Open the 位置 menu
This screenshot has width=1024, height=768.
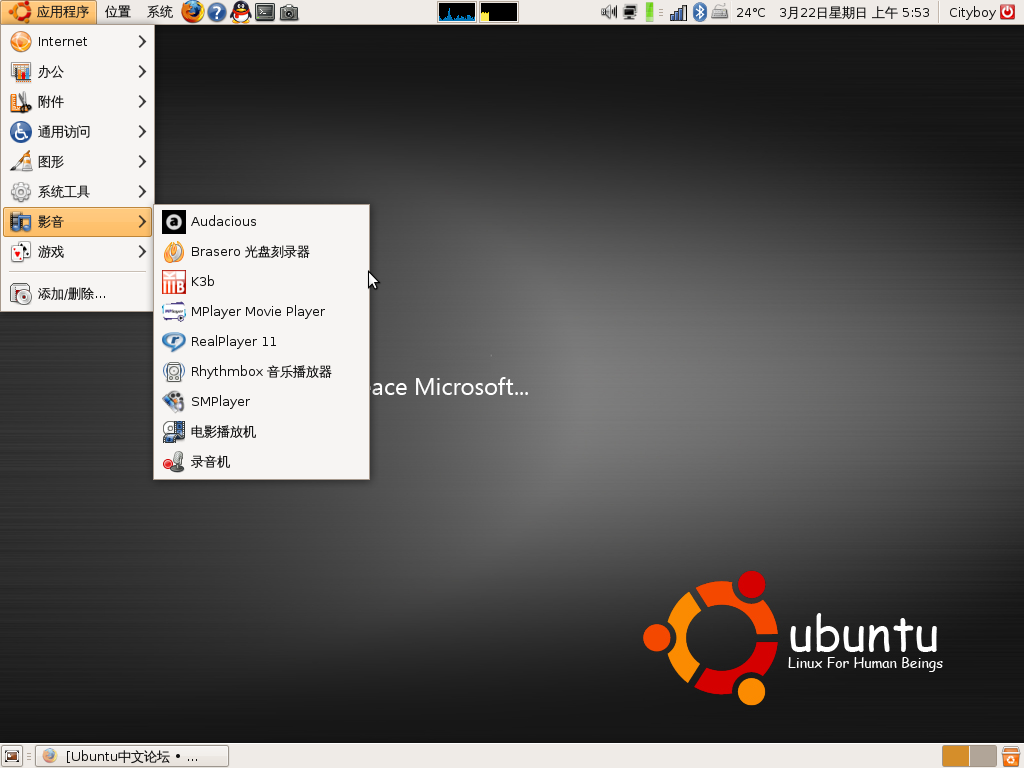(x=118, y=12)
